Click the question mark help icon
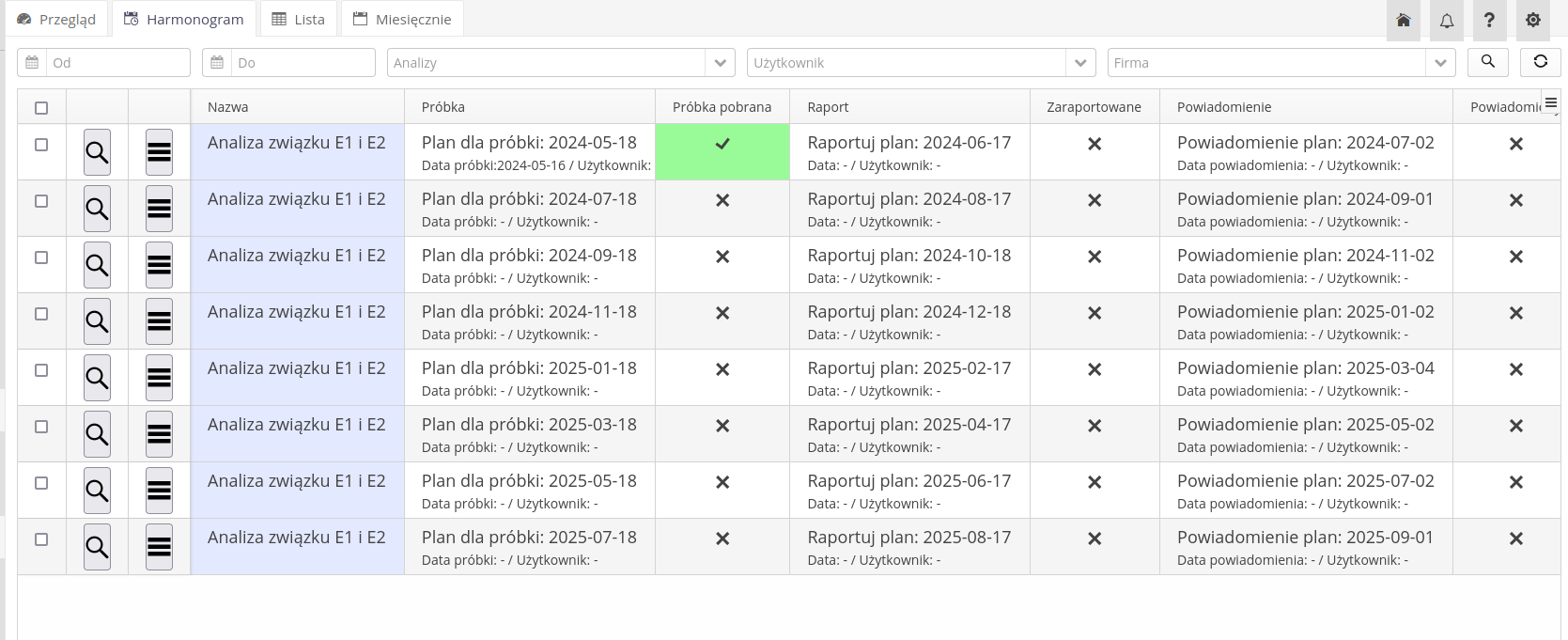Viewport: 1568px width, 640px height. [1489, 21]
